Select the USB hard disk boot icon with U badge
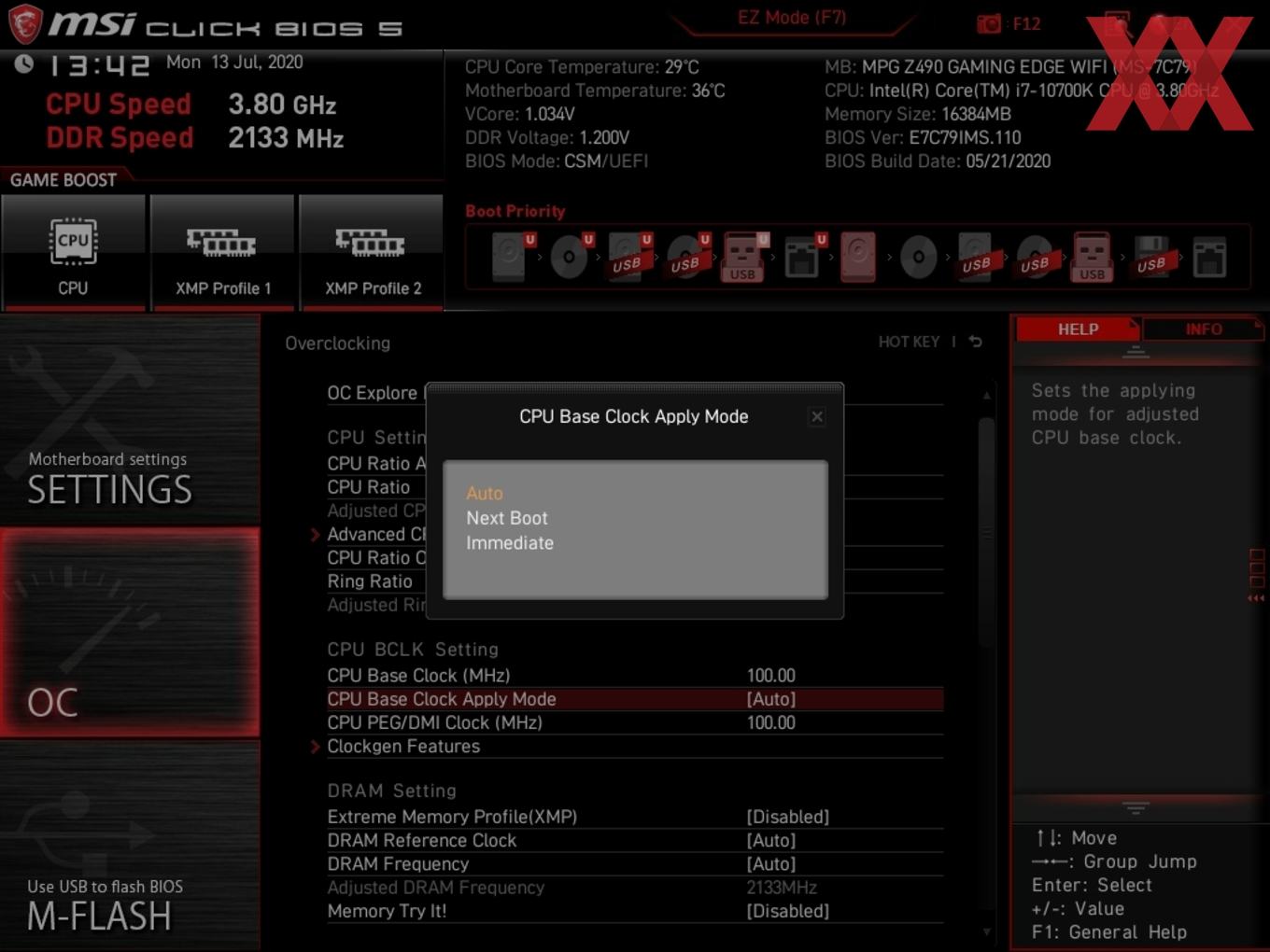1270x952 pixels. 629,257
